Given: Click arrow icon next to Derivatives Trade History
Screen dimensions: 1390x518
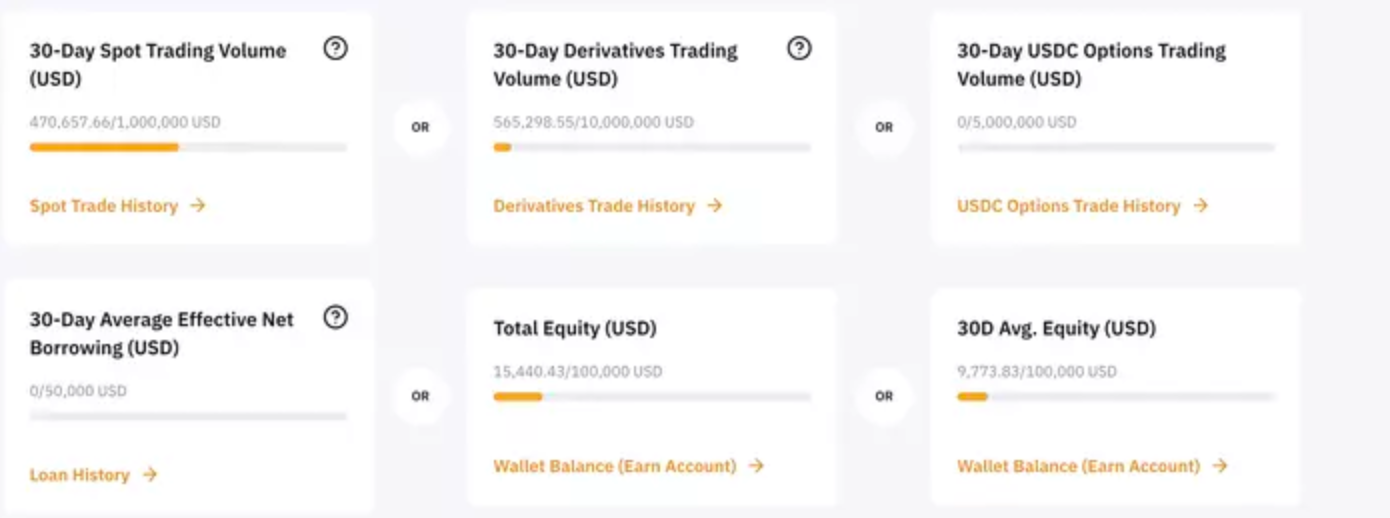Looking at the screenshot, I should point(714,205).
